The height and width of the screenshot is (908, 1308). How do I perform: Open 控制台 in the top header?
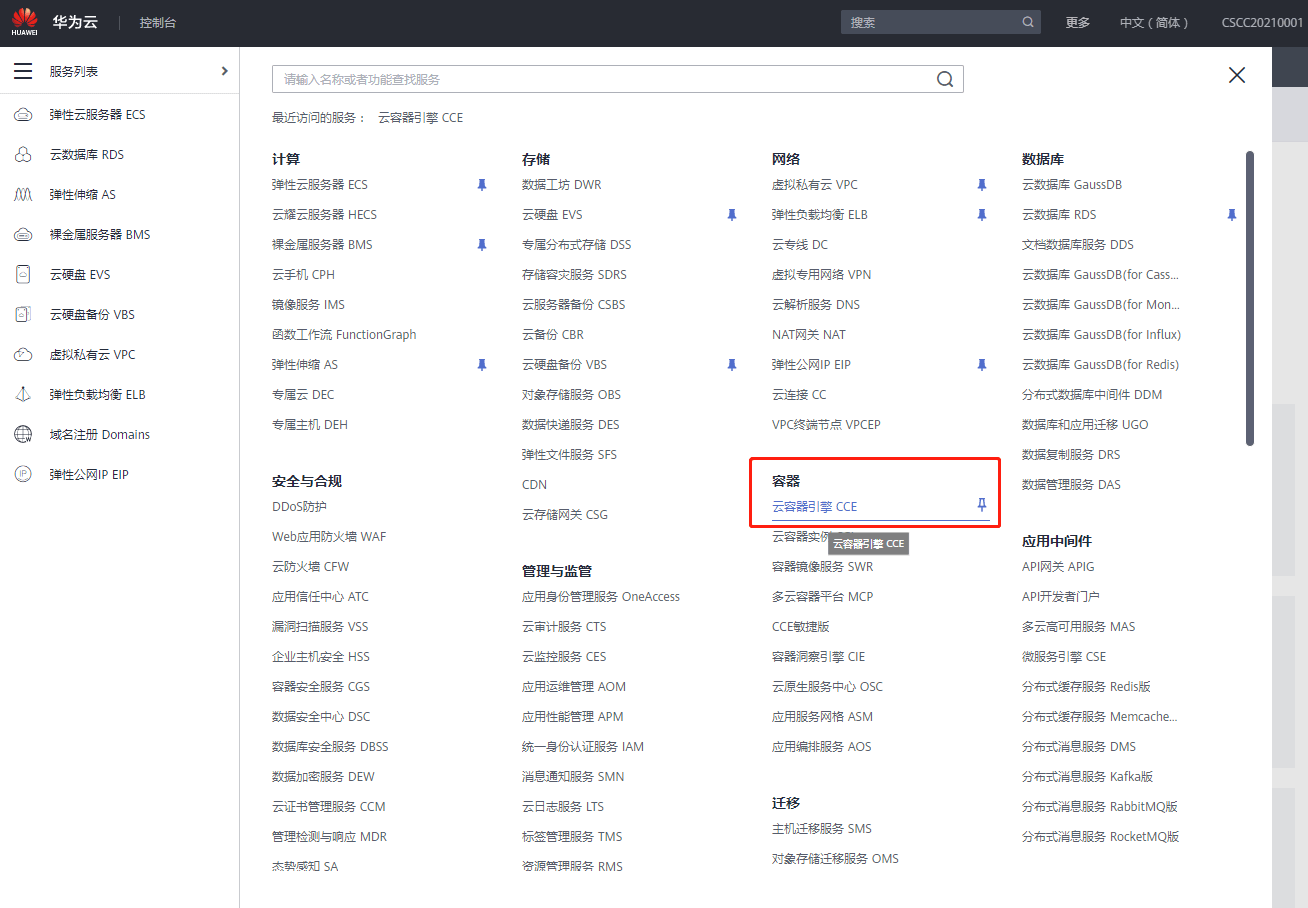[x=158, y=22]
